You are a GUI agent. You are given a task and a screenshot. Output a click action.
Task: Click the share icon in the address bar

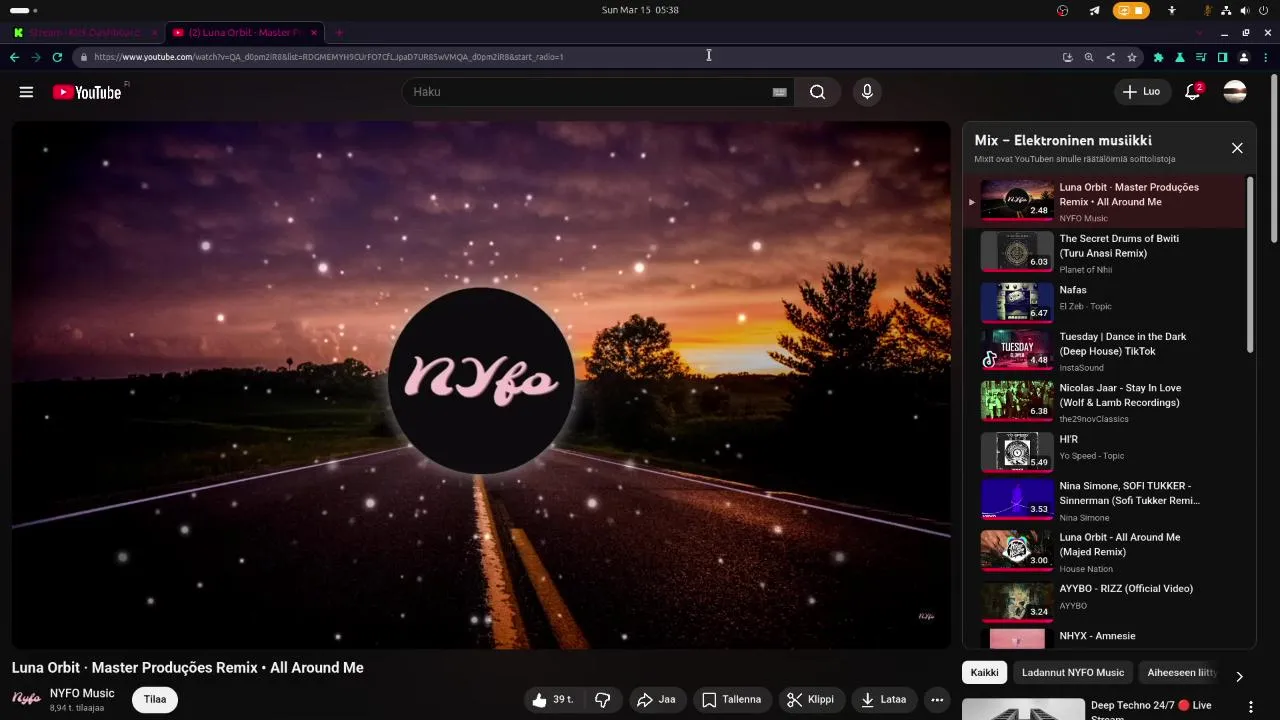[1111, 57]
